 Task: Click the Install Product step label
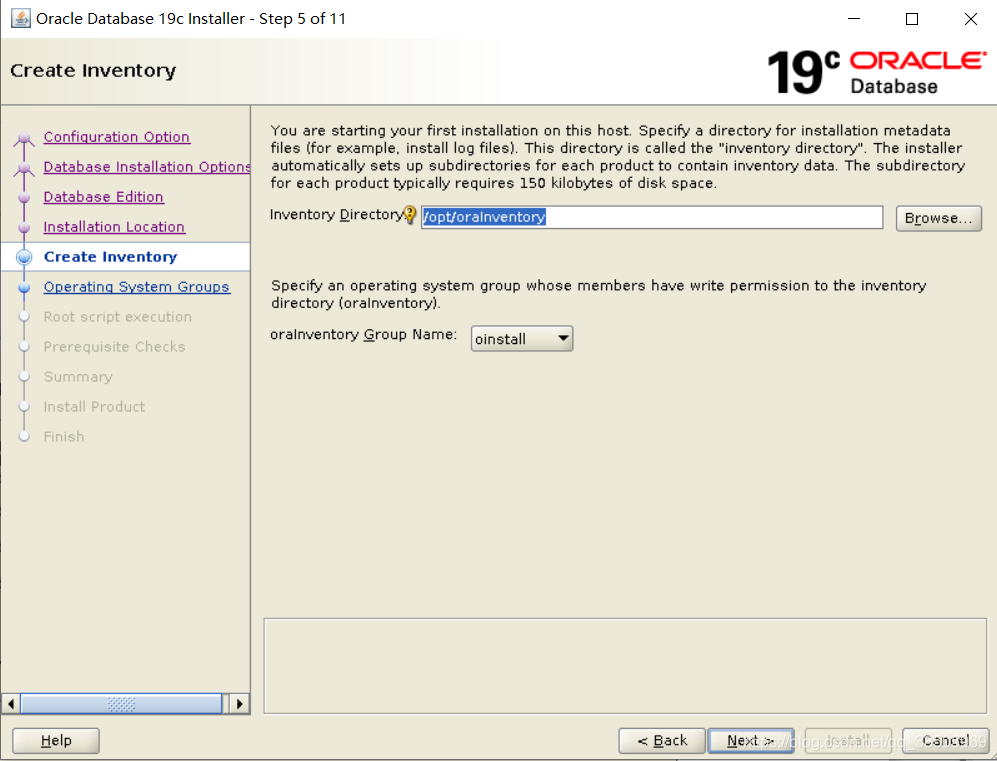pos(93,407)
